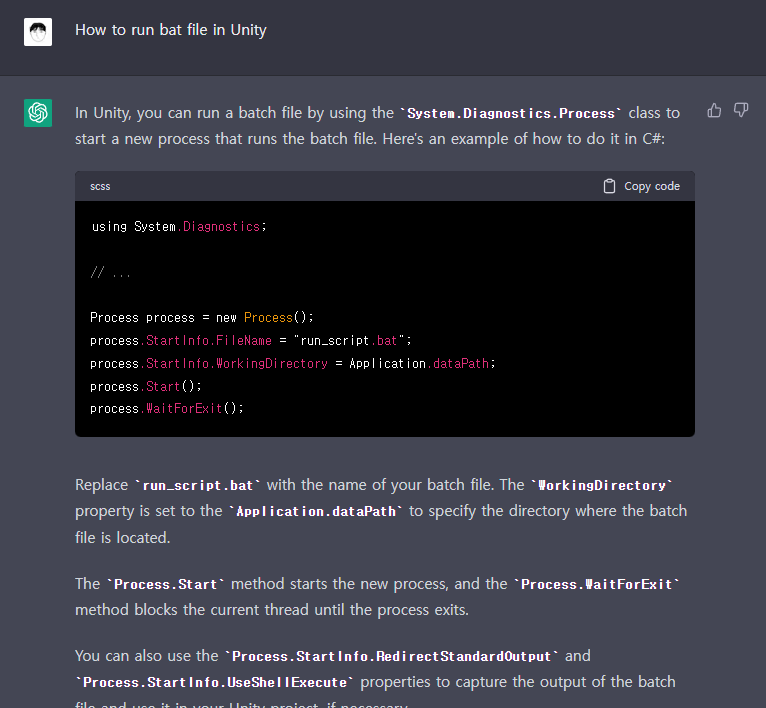Click the Copy code button
Image resolution: width=766 pixels, height=708 pixels.
[x=641, y=186]
